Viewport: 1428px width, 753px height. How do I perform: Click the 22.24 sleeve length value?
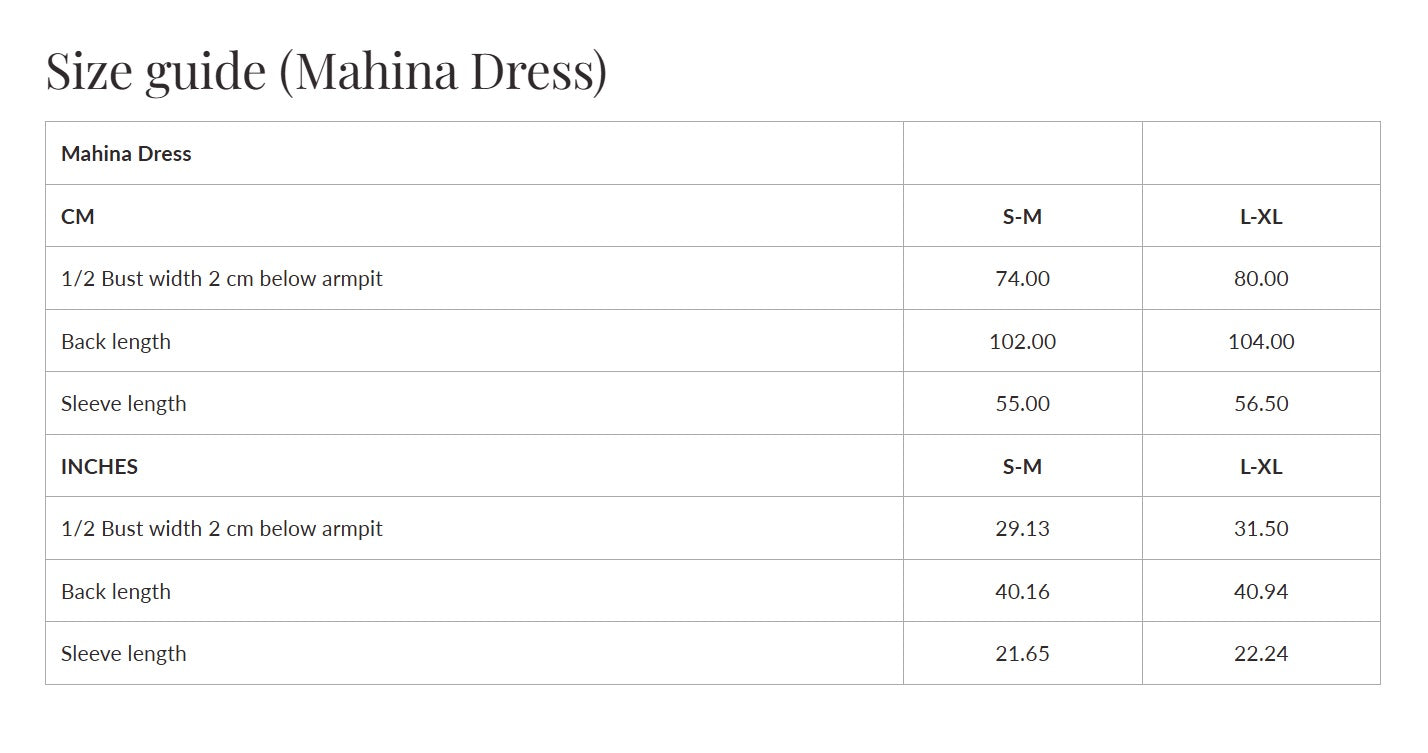(1261, 654)
